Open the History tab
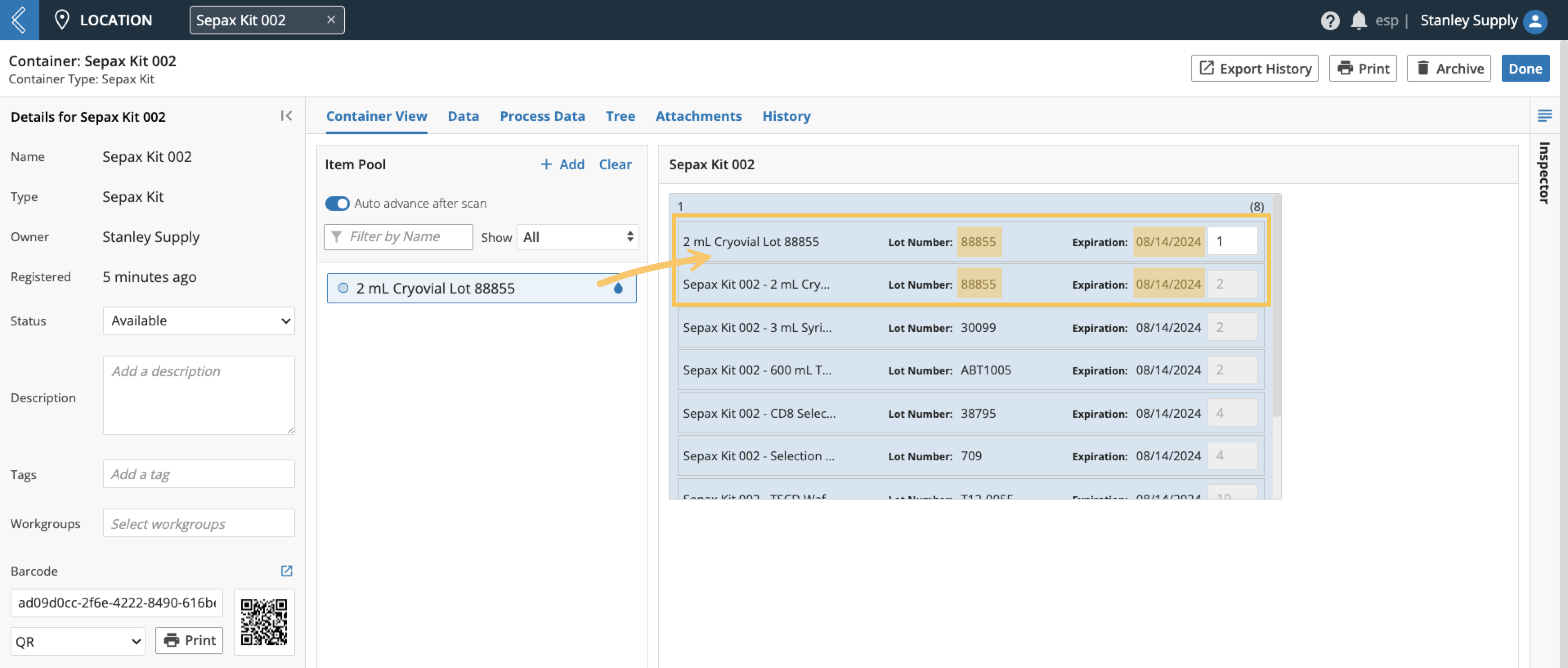 pyautogui.click(x=786, y=116)
